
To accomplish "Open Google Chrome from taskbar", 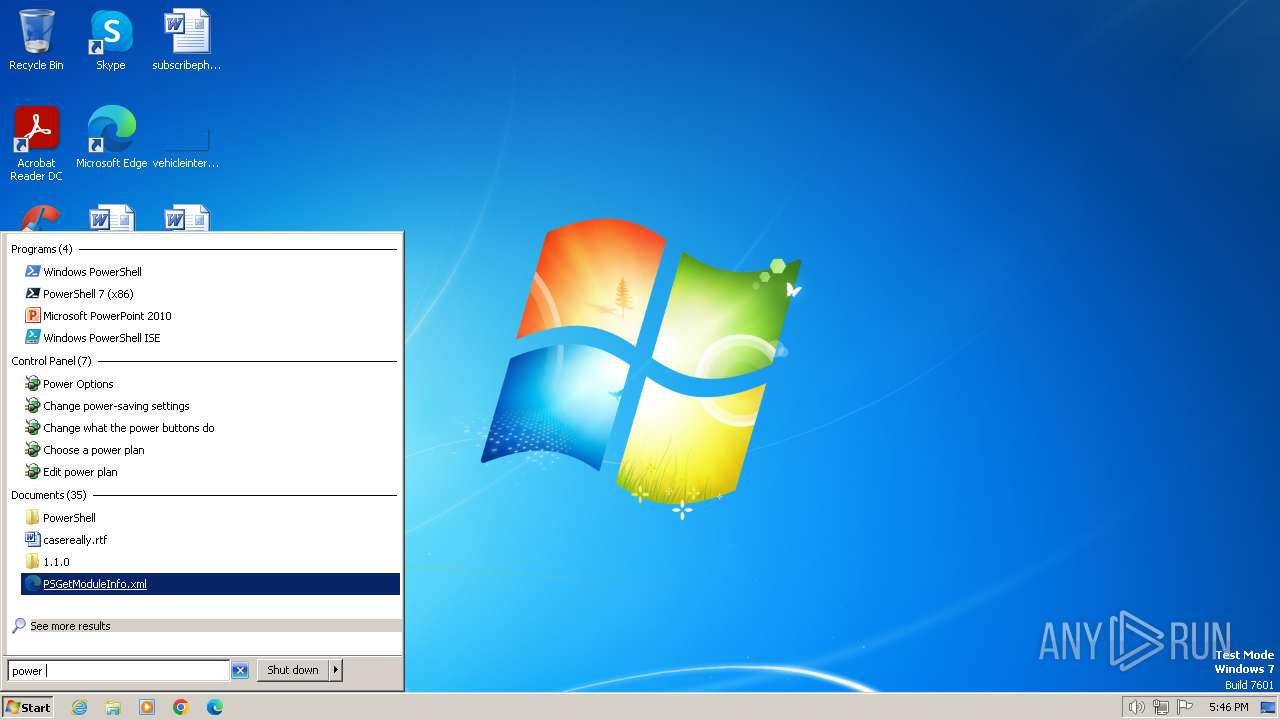I will point(181,707).
